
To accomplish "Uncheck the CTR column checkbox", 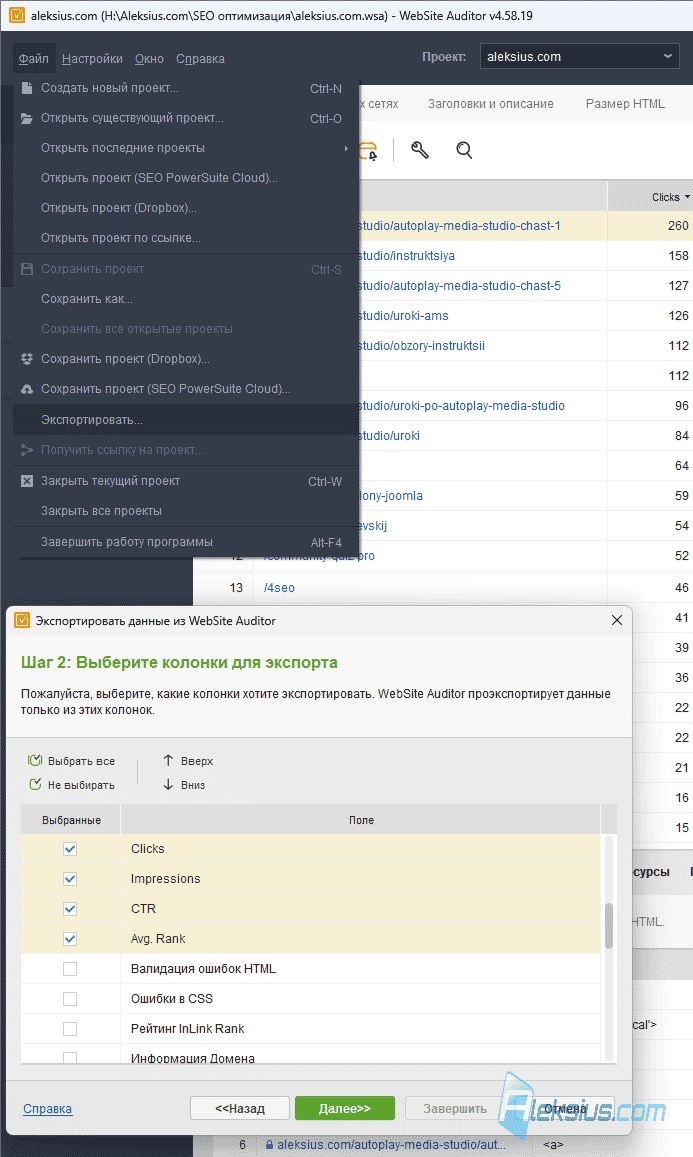I will point(70,908).
